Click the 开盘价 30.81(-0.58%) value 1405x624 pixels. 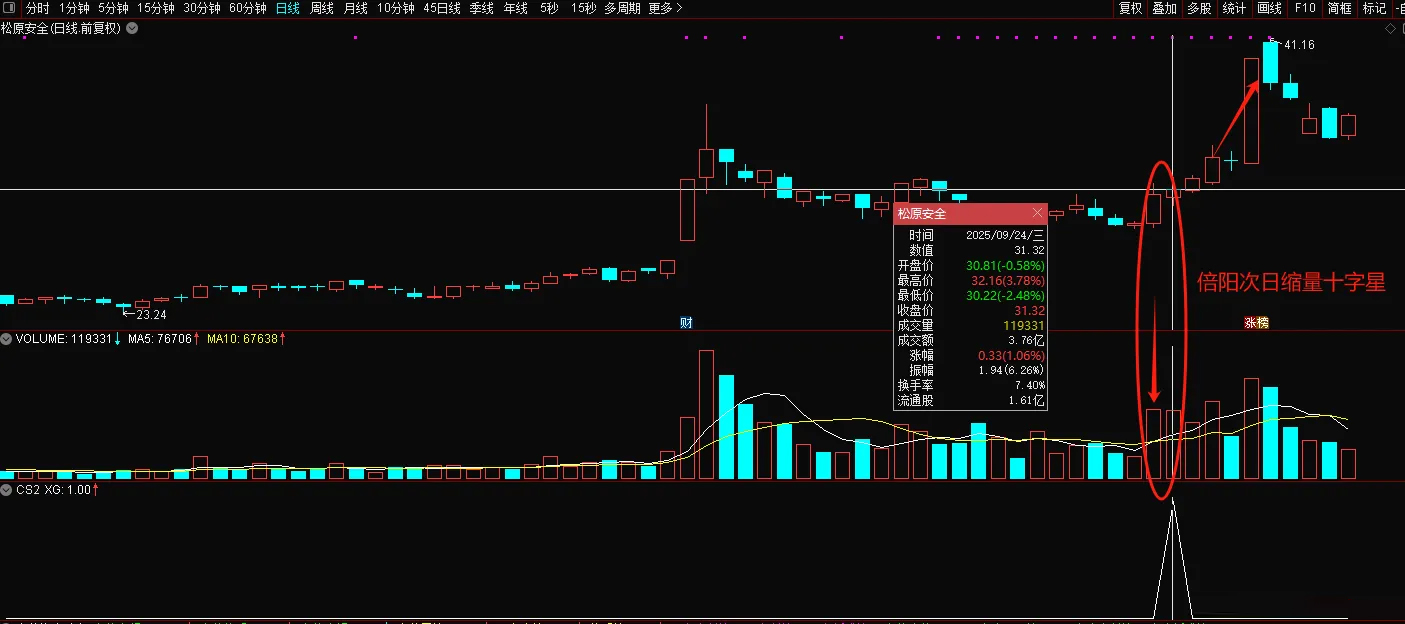point(1005,266)
